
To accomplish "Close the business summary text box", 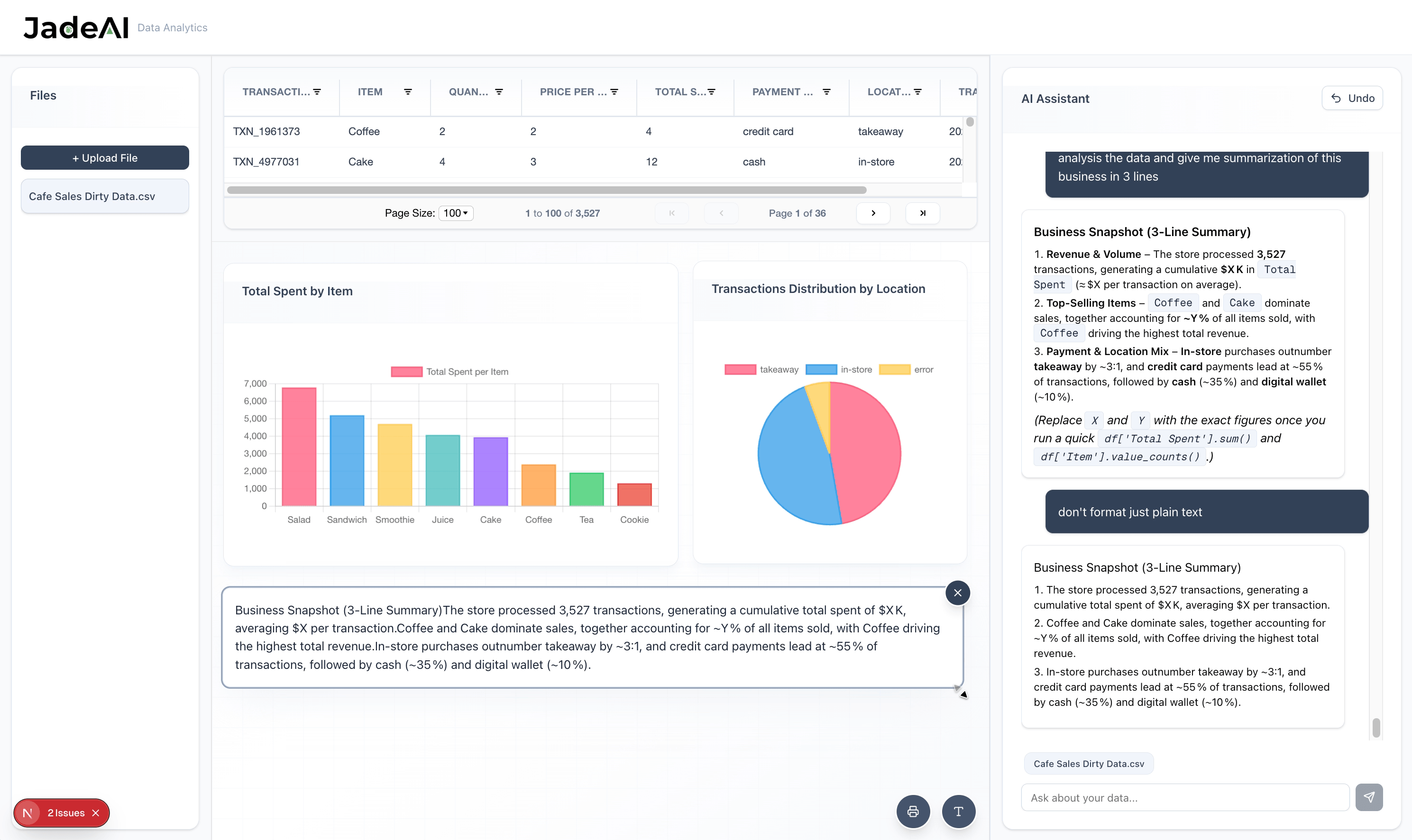I will 957,593.
